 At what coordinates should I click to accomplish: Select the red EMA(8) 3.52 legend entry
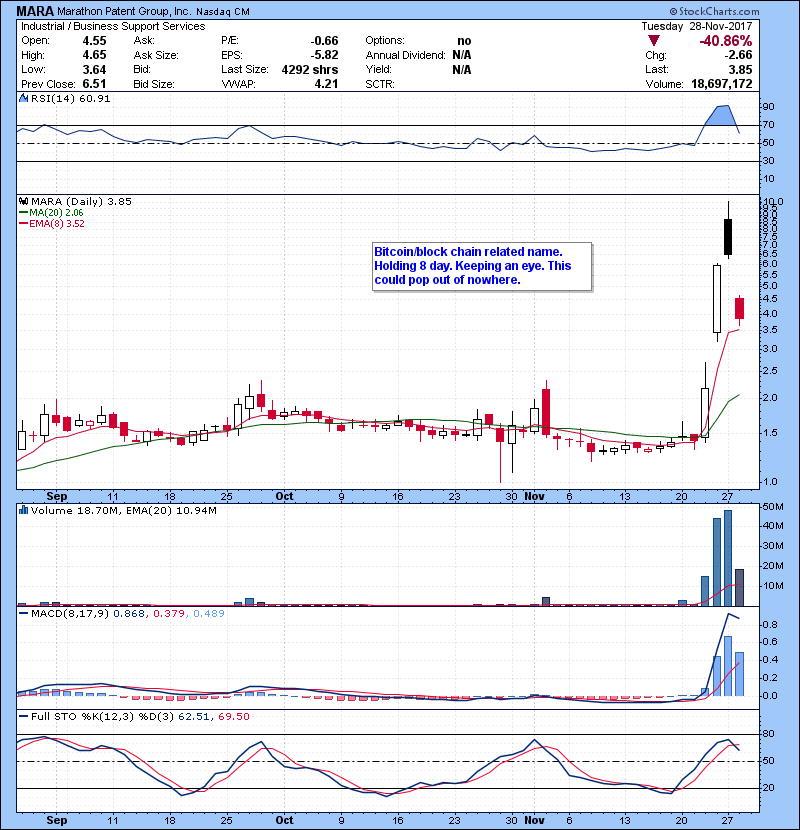pos(52,223)
